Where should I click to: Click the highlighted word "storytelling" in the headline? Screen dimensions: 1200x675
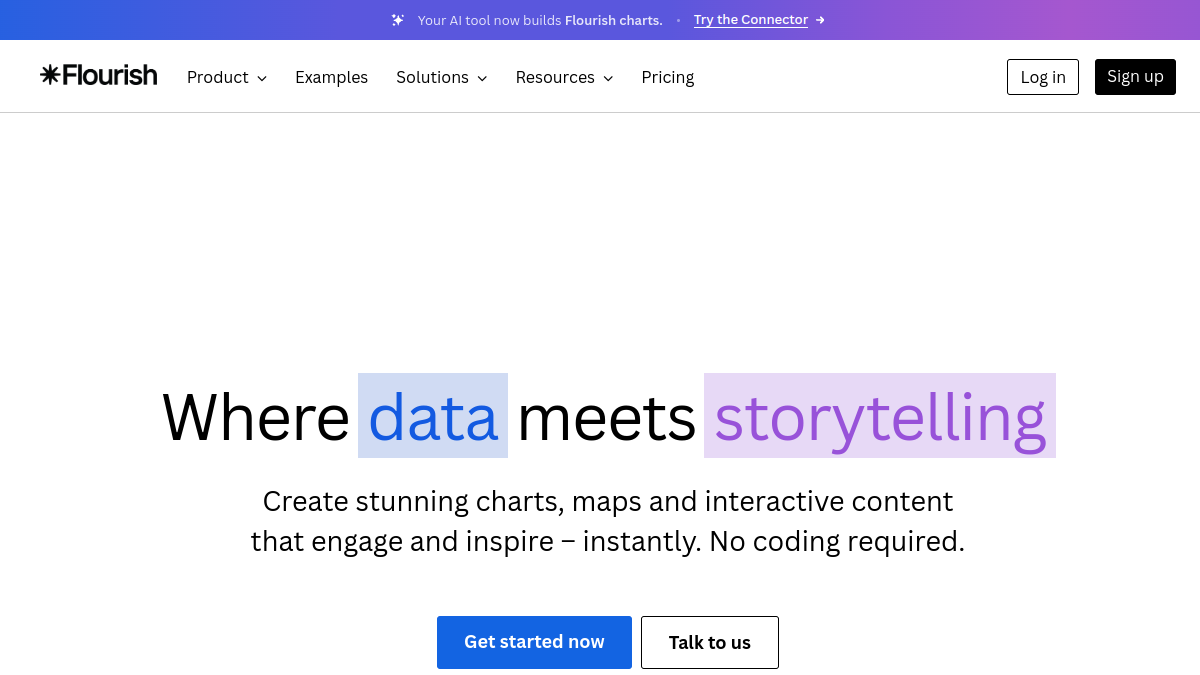[880, 416]
